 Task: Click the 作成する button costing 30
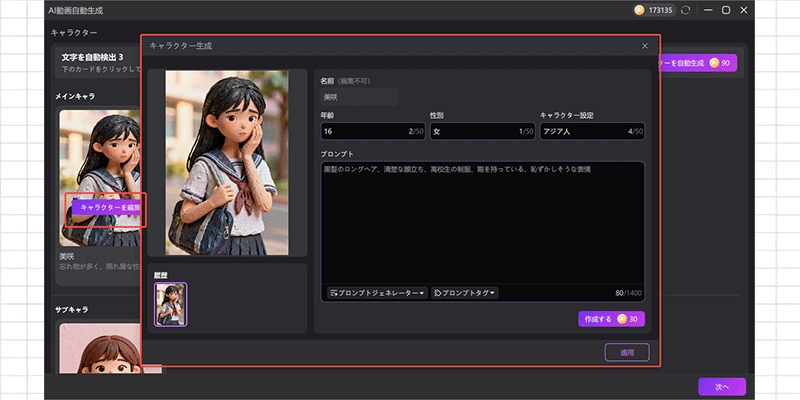[x=611, y=319]
